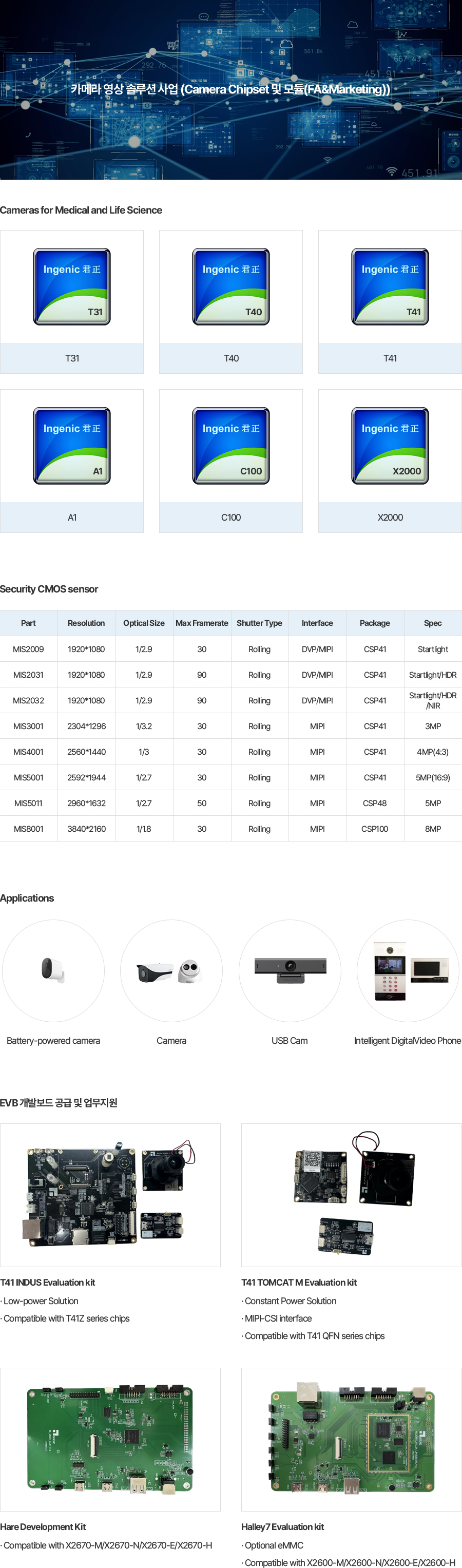This screenshot has width=462, height=1568.
Task: Click the 4MP(4:3) spec cell
Action: (433, 752)
